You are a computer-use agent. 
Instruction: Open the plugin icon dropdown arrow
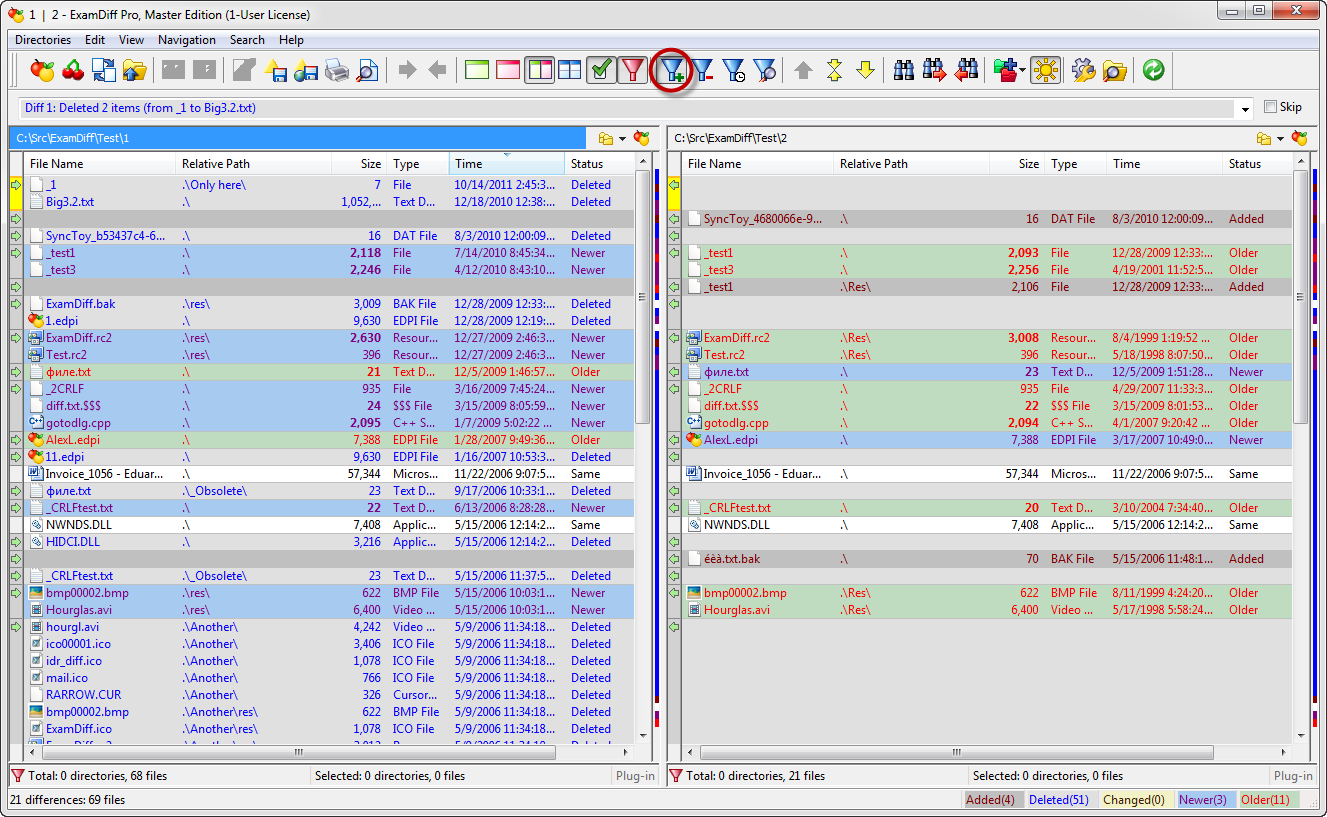[x=1023, y=70]
